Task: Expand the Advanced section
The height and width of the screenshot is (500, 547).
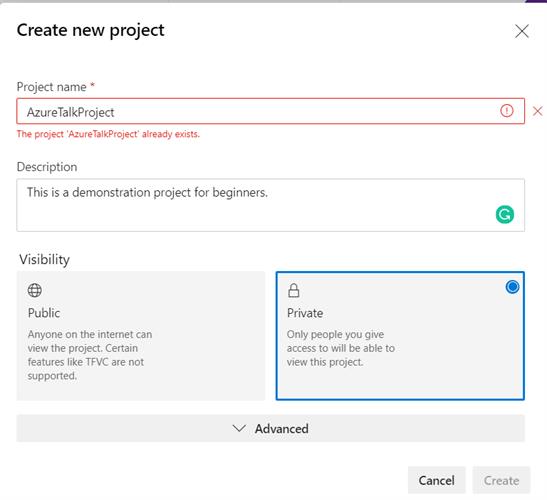Action: [x=270, y=428]
